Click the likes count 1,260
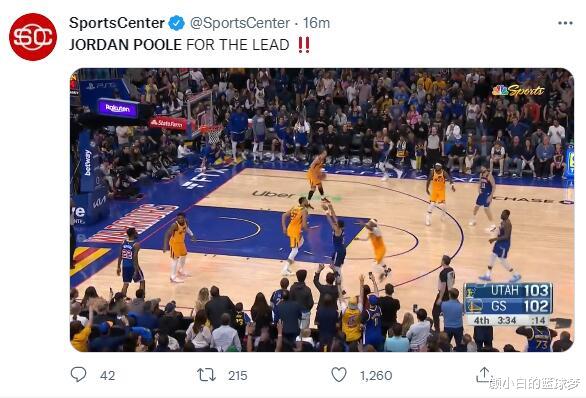 click(376, 376)
